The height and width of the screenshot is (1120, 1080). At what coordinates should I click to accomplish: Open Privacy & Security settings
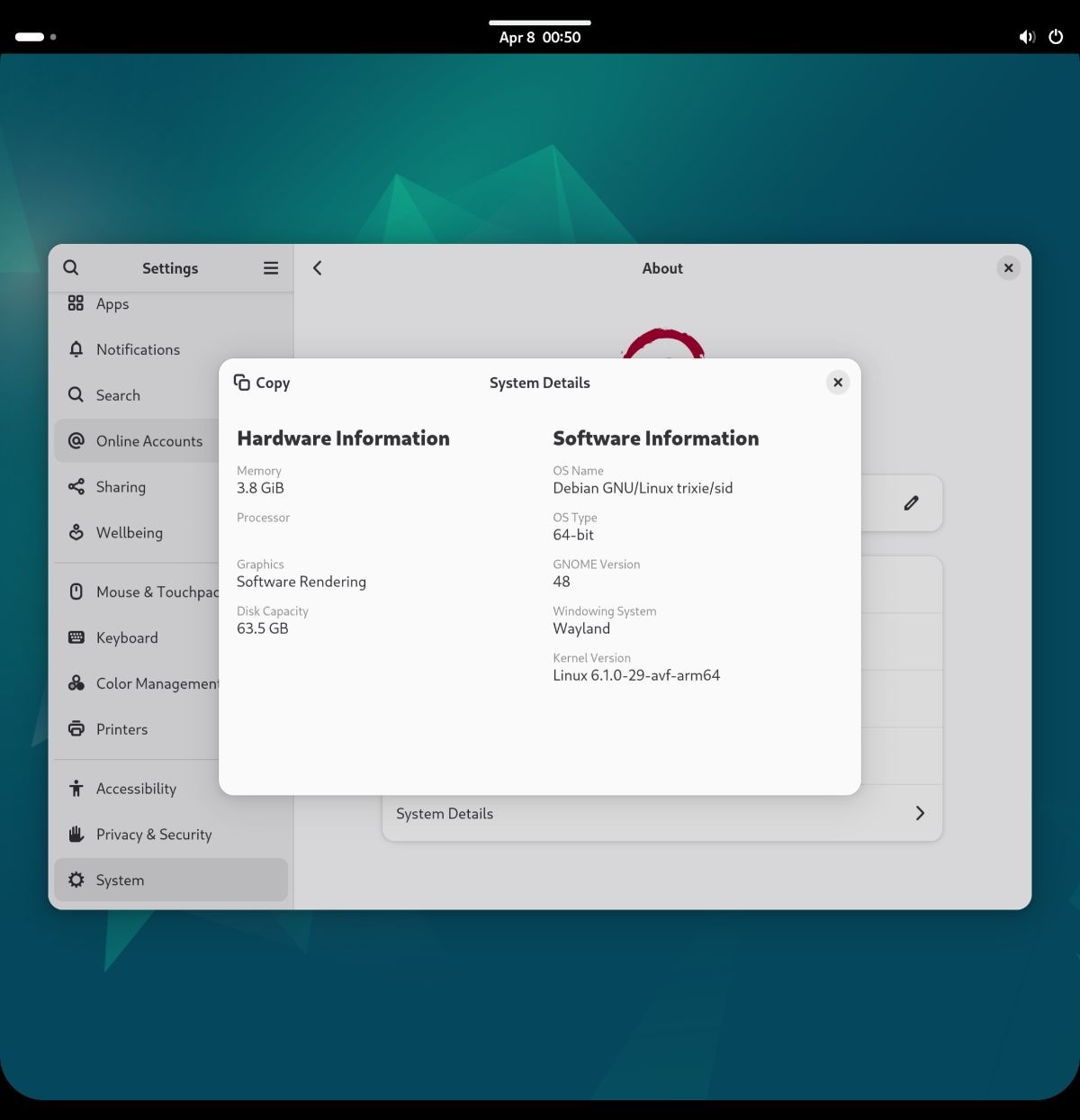point(153,835)
